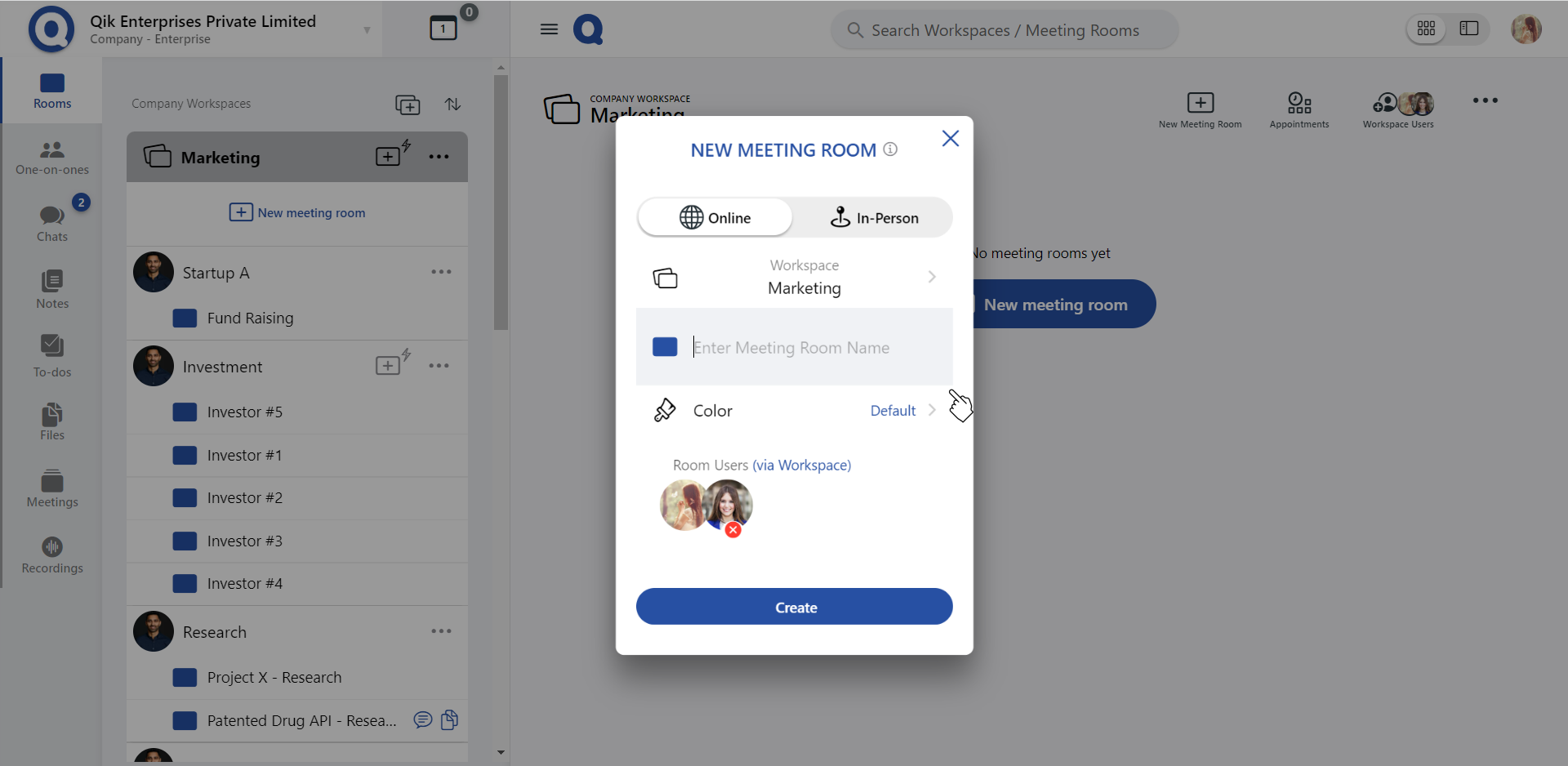The image size is (1568, 766).
Task: Open the To-dos sidebar section
Action: click(x=52, y=356)
